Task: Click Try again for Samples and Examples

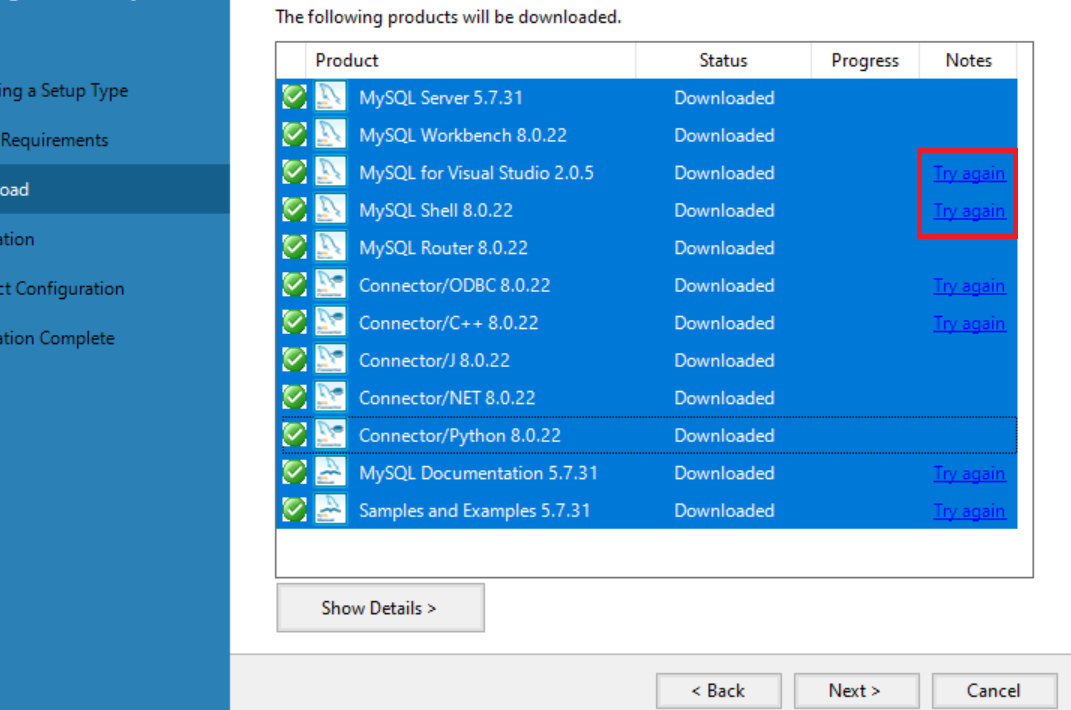Action: (x=969, y=512)
